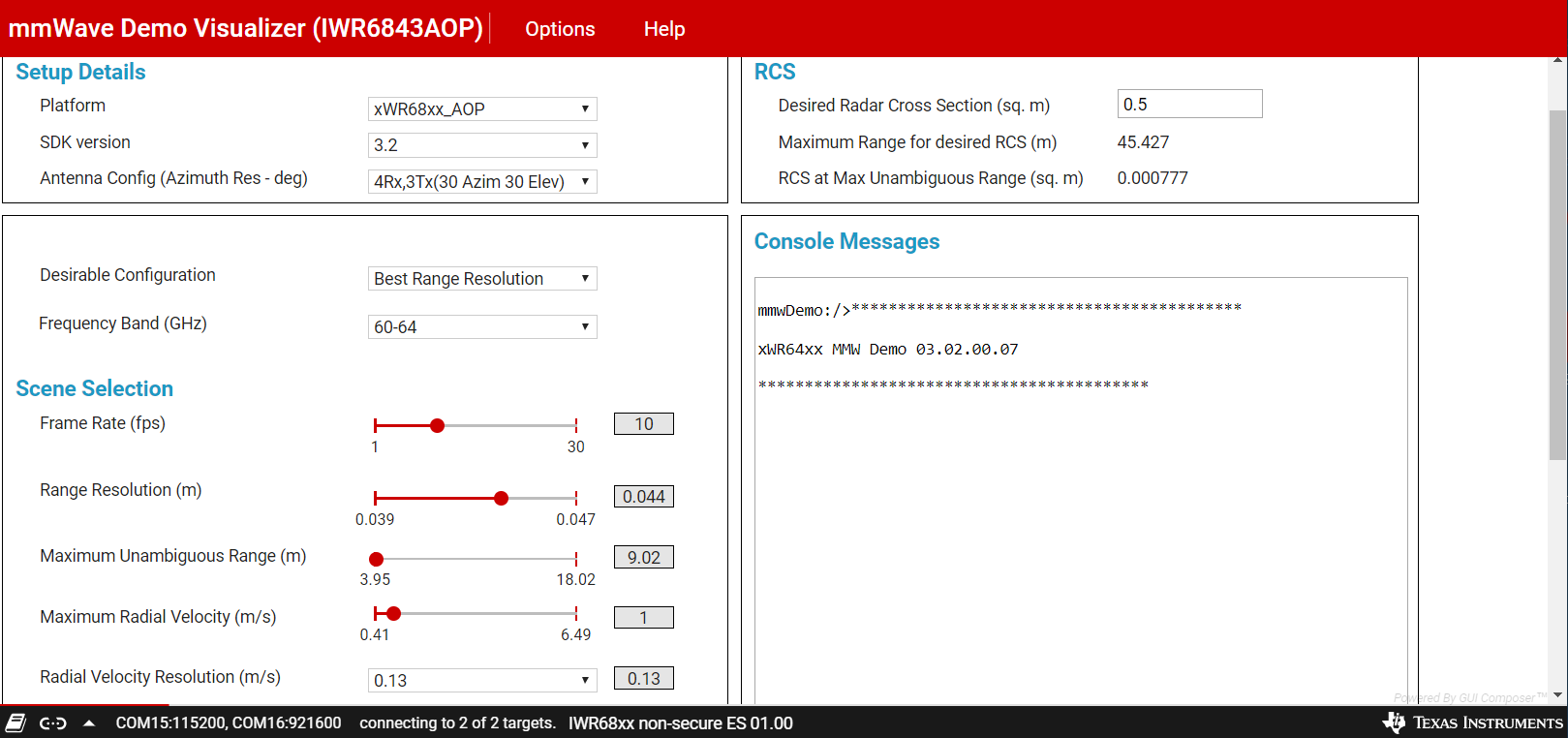Image resolution: width=1568 pixels, height=738 pixels.
Task: Click the "6.49" slider maximum label
Action: (x=576, y=634)
